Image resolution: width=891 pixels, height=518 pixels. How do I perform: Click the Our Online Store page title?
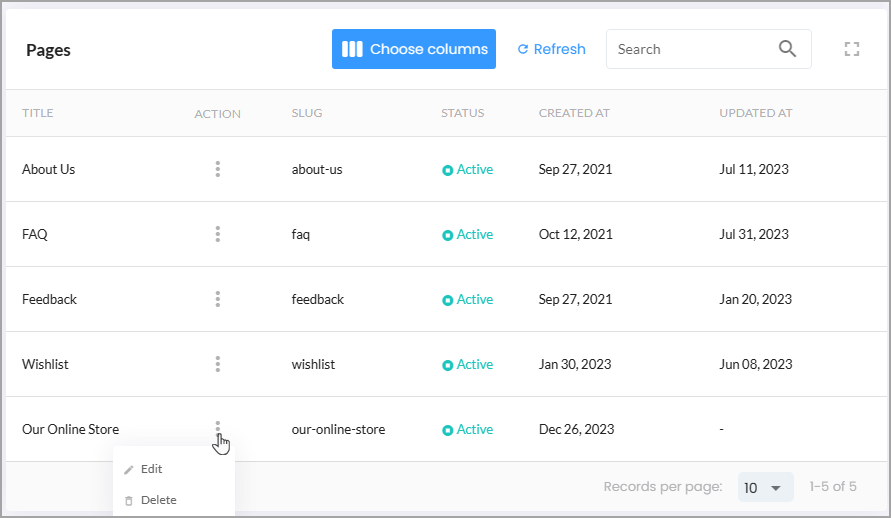click(x=70, y=429)
